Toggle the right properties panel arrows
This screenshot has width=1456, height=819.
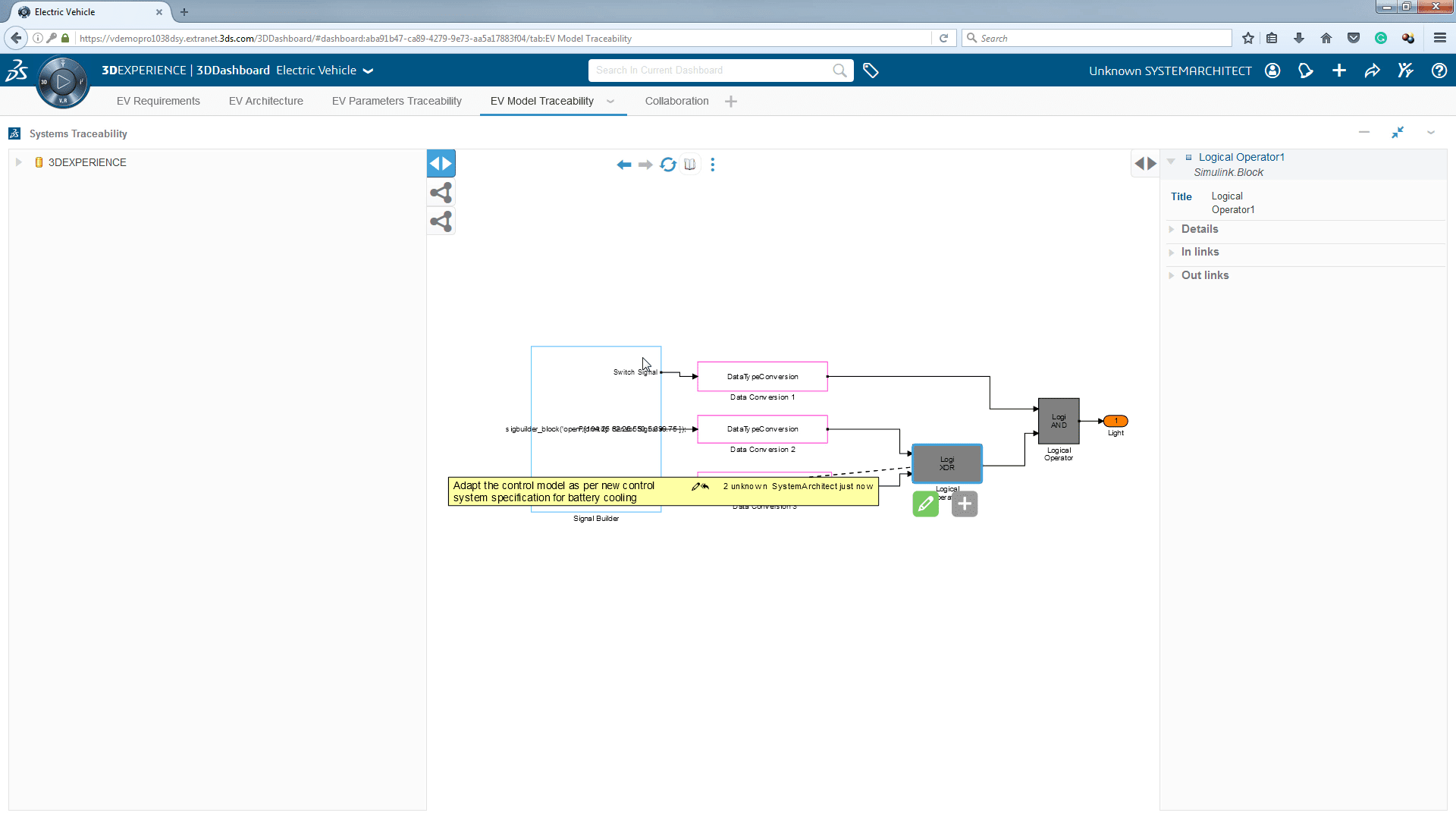[1144, 163]
